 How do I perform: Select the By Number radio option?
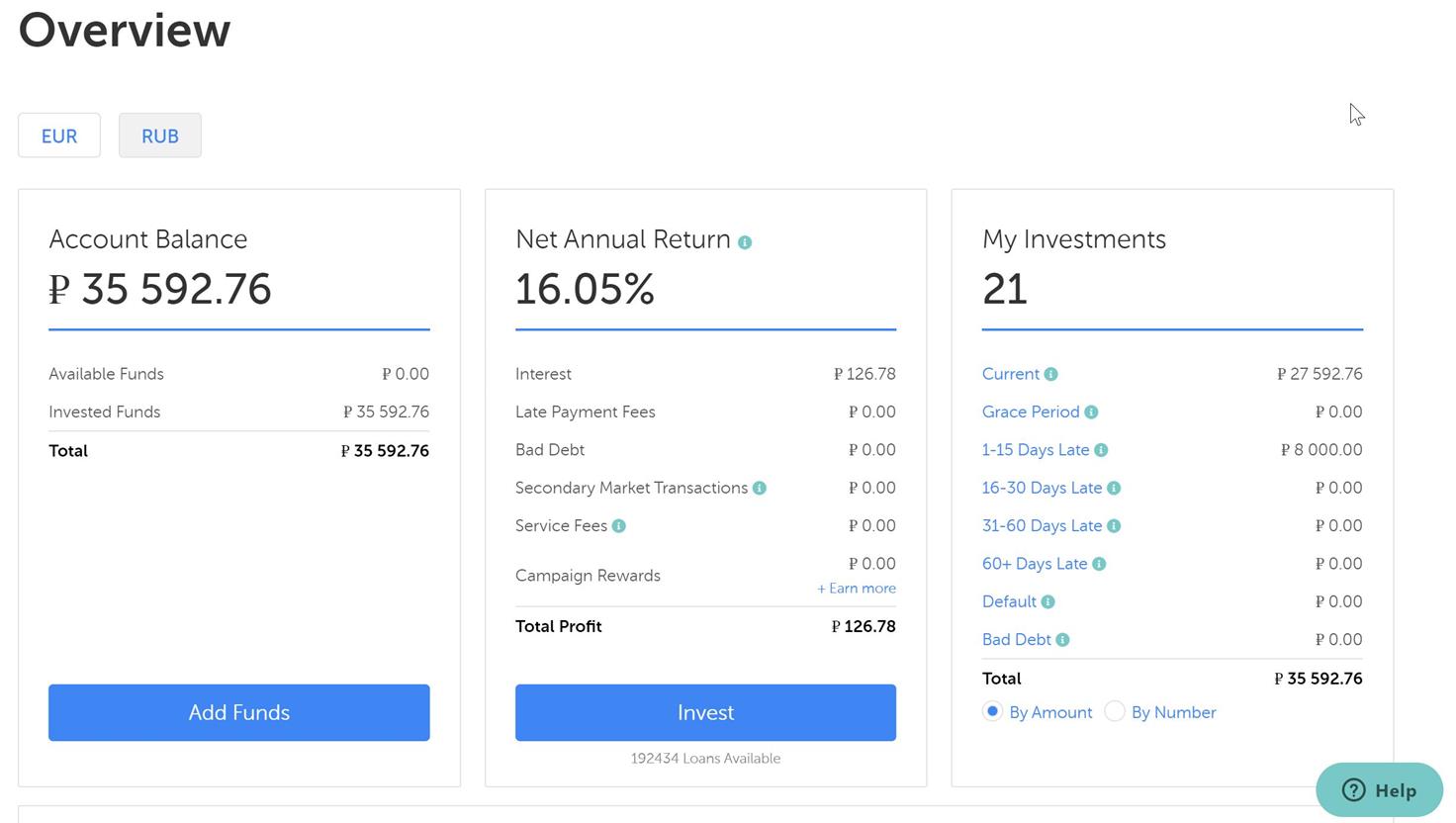click(1115, 711)
